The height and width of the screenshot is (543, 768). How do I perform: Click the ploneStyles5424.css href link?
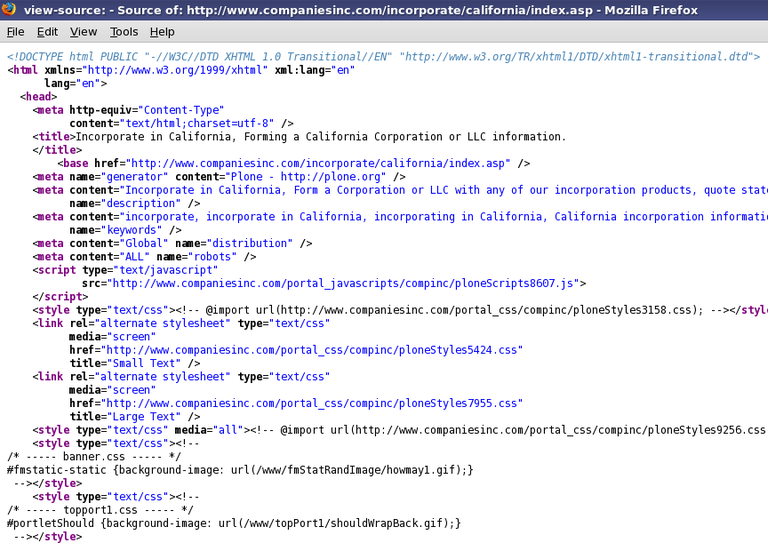click(x=312, y=350)
